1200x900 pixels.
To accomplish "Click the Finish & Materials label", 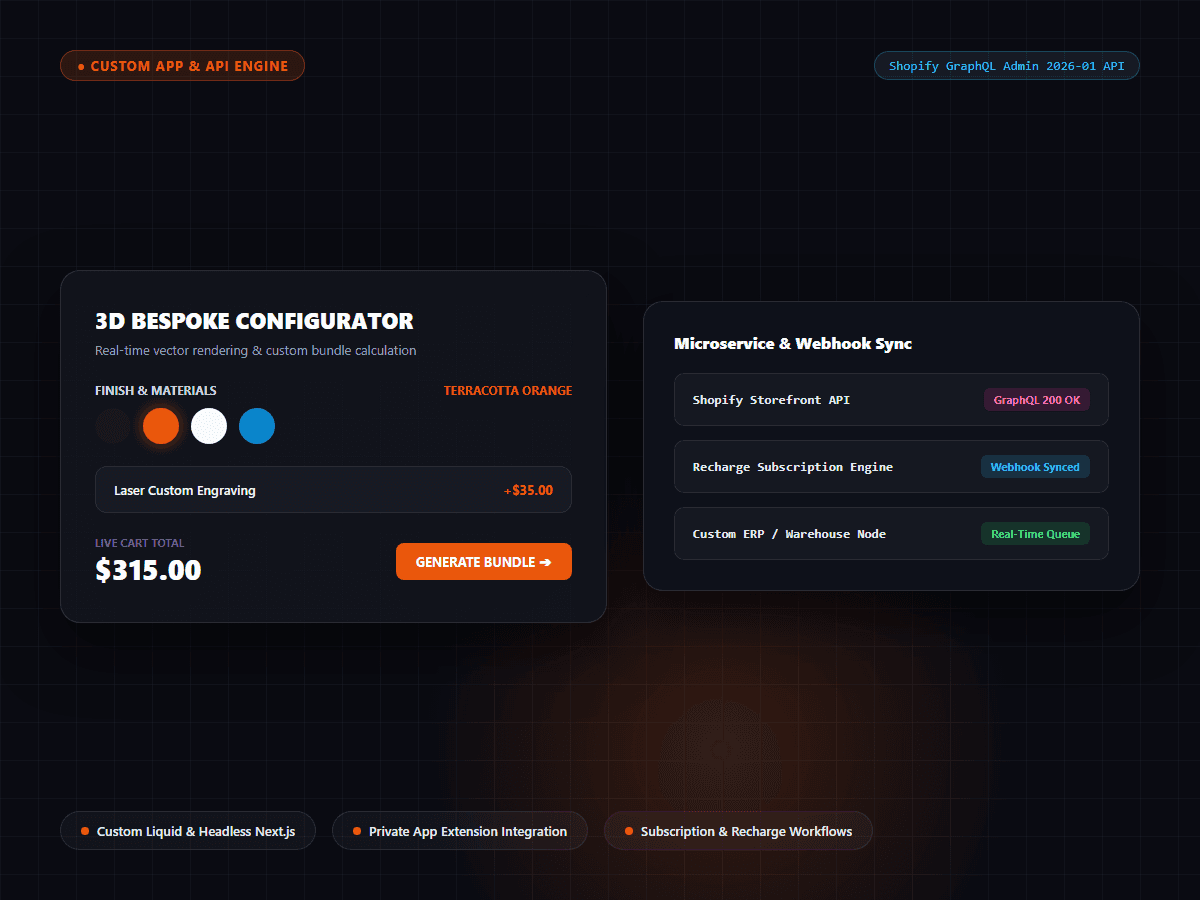I will click(156, 391).
